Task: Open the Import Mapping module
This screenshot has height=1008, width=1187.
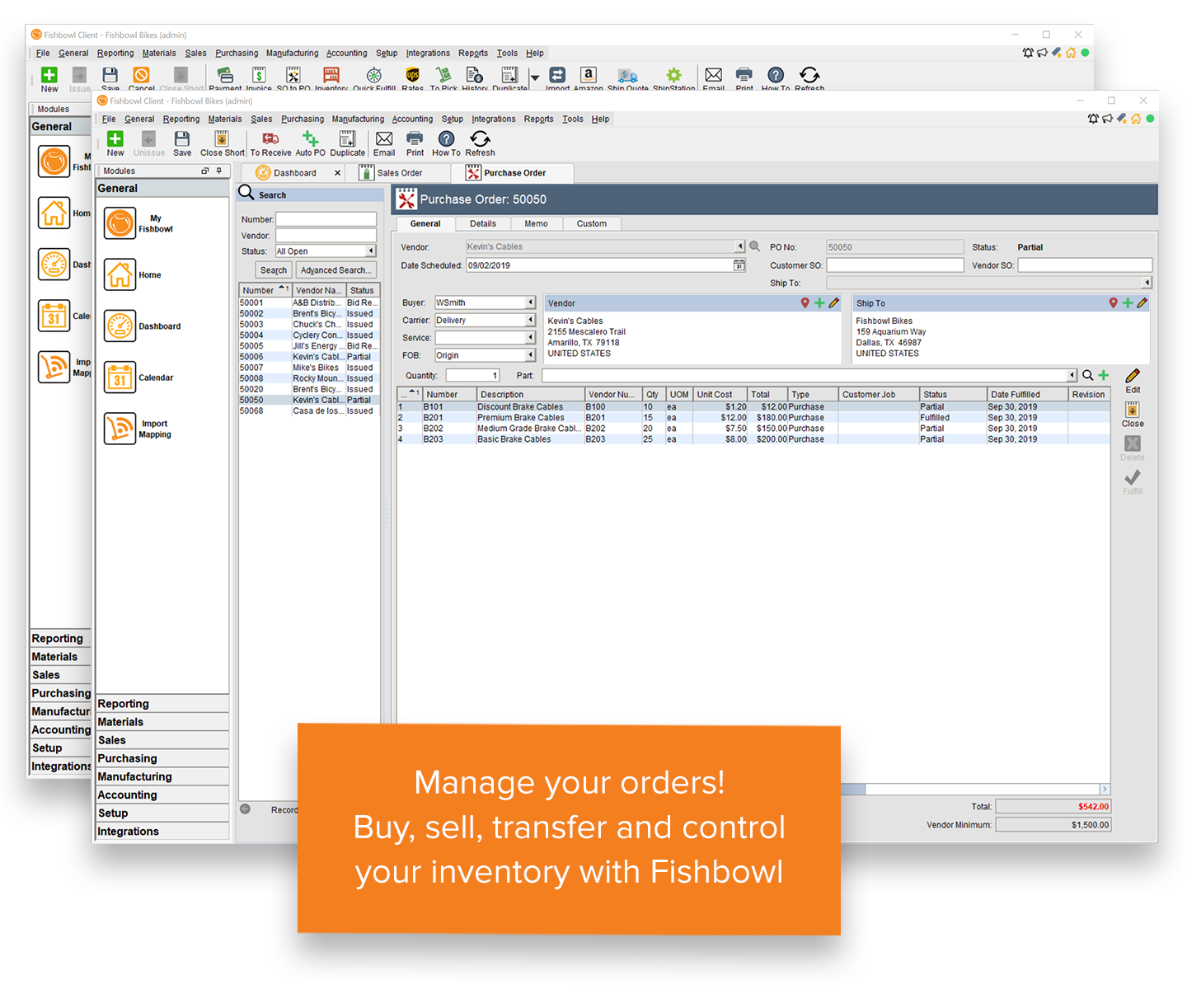Action: coord(120,429)
